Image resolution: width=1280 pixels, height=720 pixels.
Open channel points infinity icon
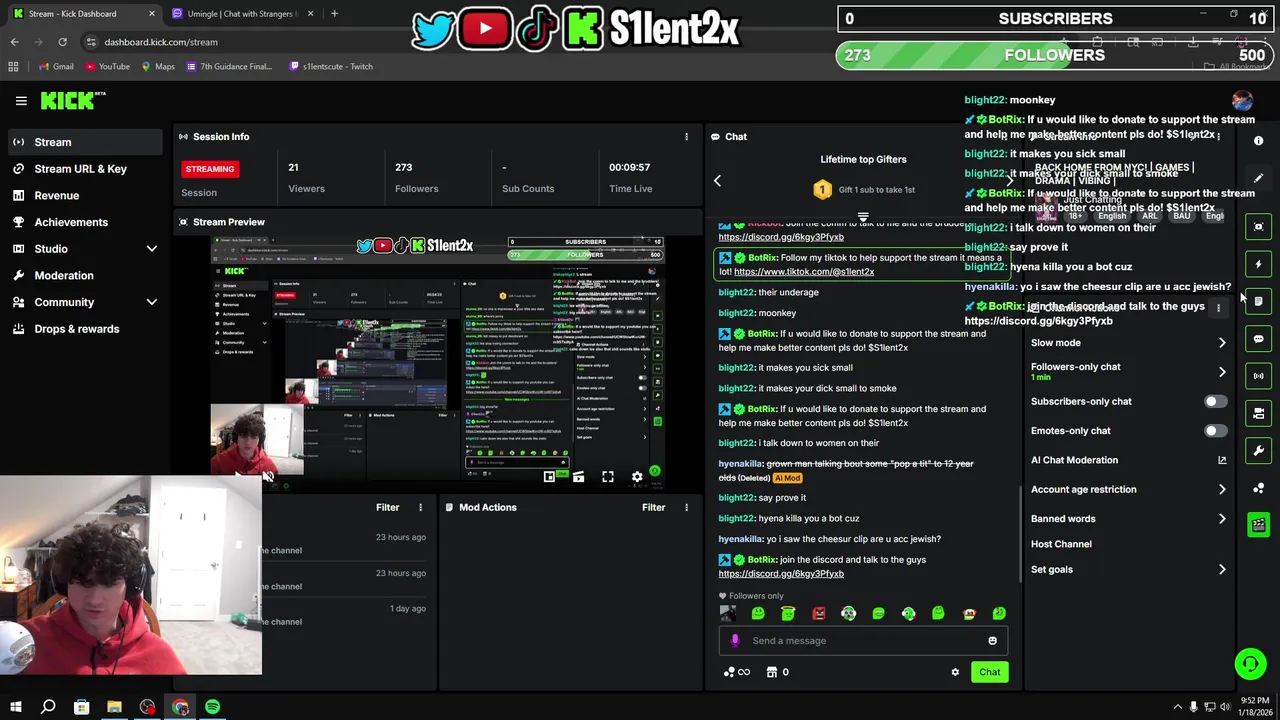736,672
